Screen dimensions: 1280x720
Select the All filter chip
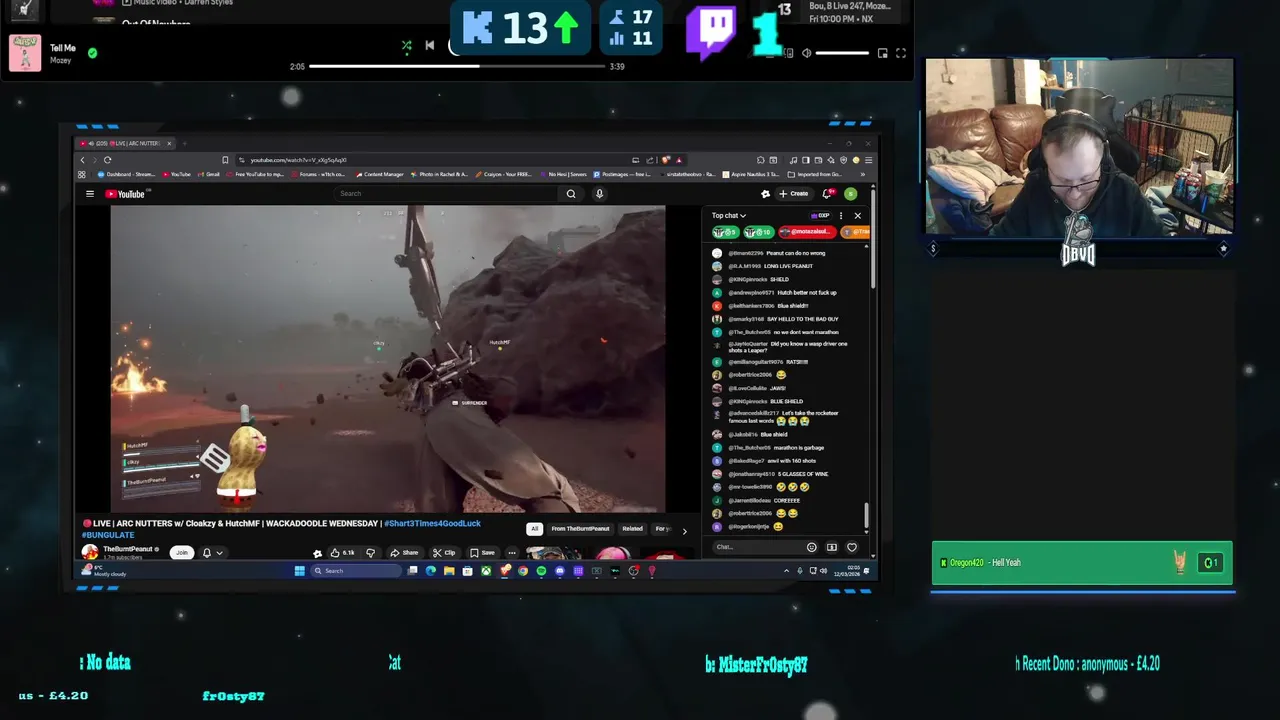pyautogui.click(x=535, y=529)
